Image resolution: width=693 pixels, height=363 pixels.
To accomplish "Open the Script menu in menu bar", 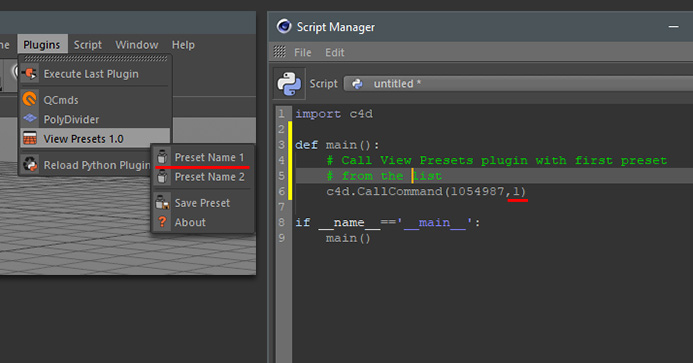I will tap(88, 45).
